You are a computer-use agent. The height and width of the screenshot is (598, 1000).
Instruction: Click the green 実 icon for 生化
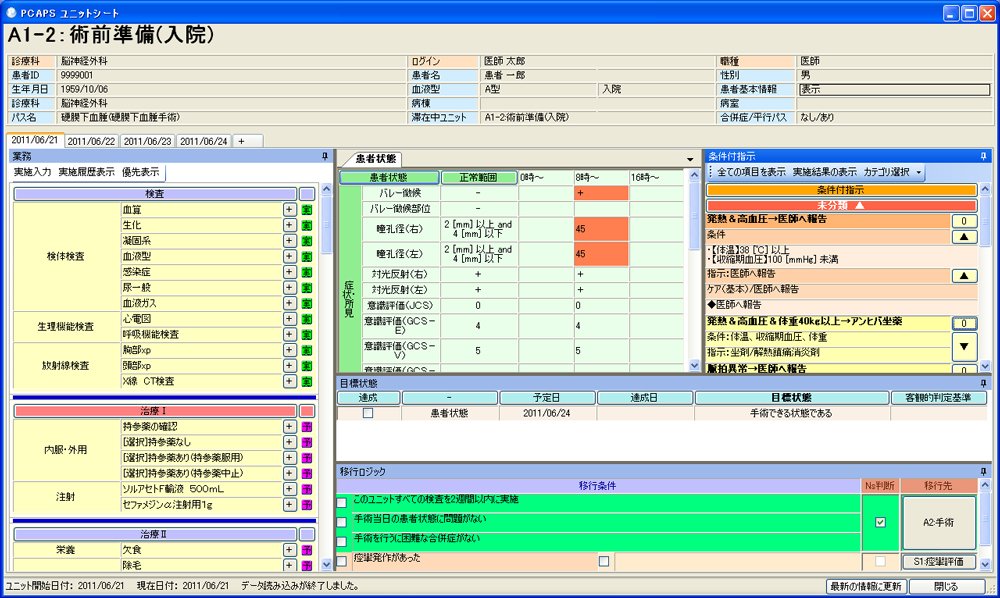(x=307, y=225)
